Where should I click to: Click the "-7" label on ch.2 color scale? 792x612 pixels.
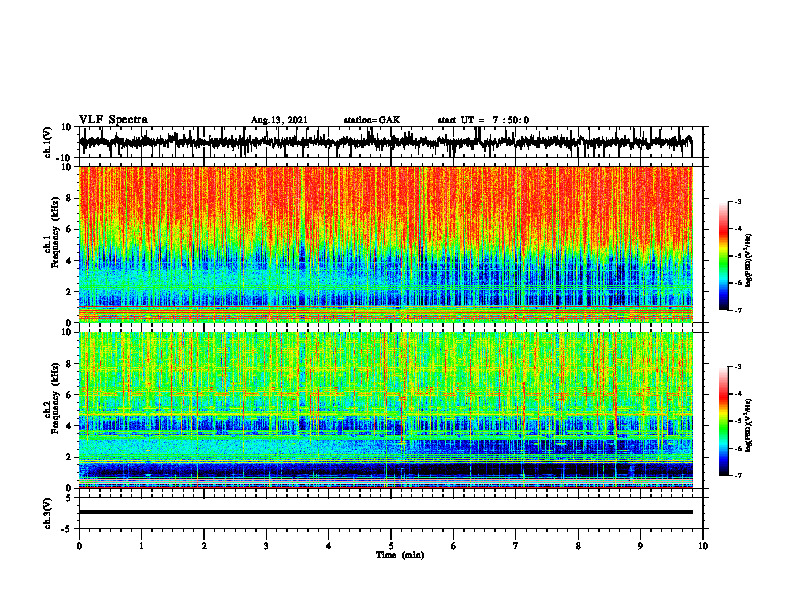[x=737, y=475]
